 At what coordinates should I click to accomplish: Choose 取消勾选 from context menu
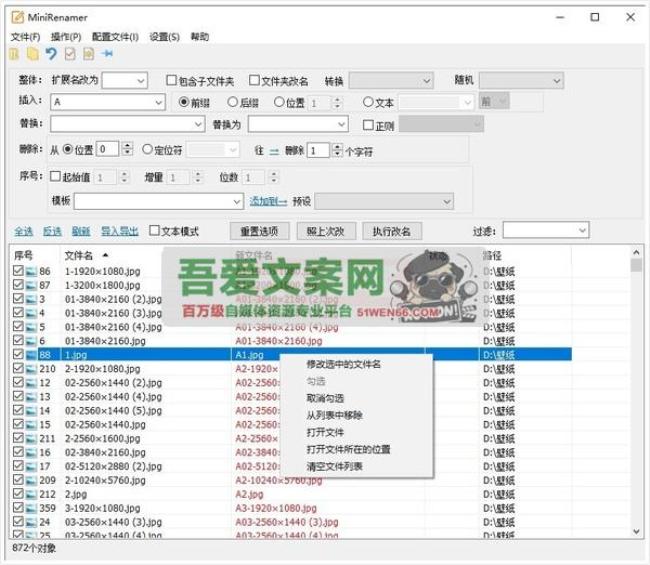point(325,398)
